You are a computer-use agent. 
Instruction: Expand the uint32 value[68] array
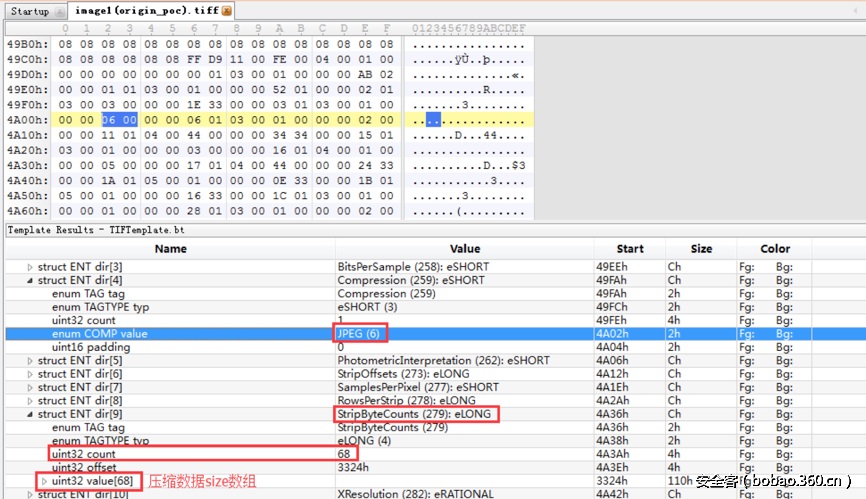[x=43, y=481]
